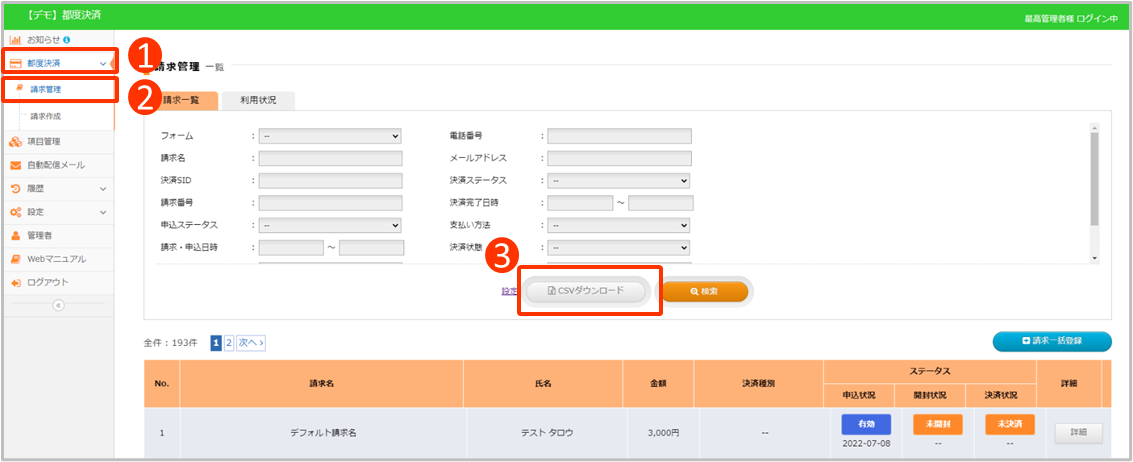This screenshot has height=462, width=1133.
Task: Click the blue info icon beside お知らせ
Action: tap(66, 40)
